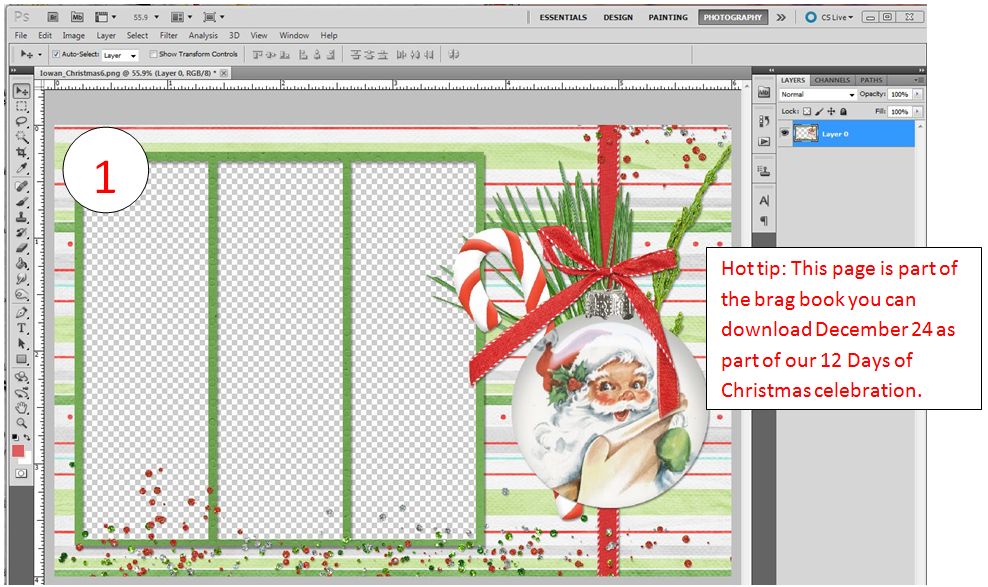The height and width of the screenshot is (587, 988).
Task: Select the 3D Camera Rotate tool
Action: tap(21, 392)
